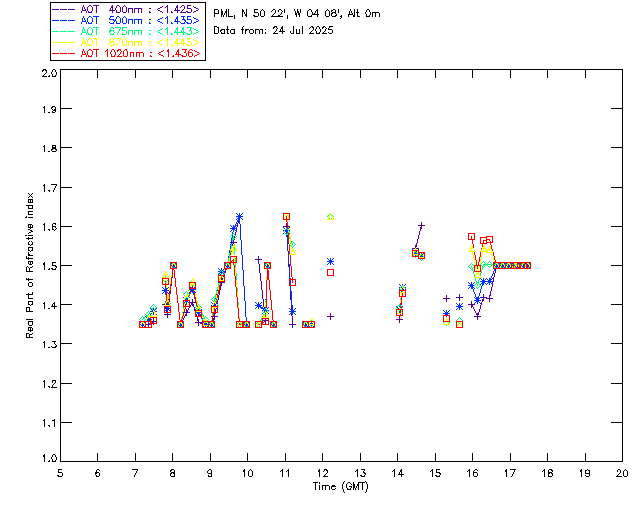Click the y-axis tick label 1.2
This screenshot has width=640, height=512.
[49, 384]
